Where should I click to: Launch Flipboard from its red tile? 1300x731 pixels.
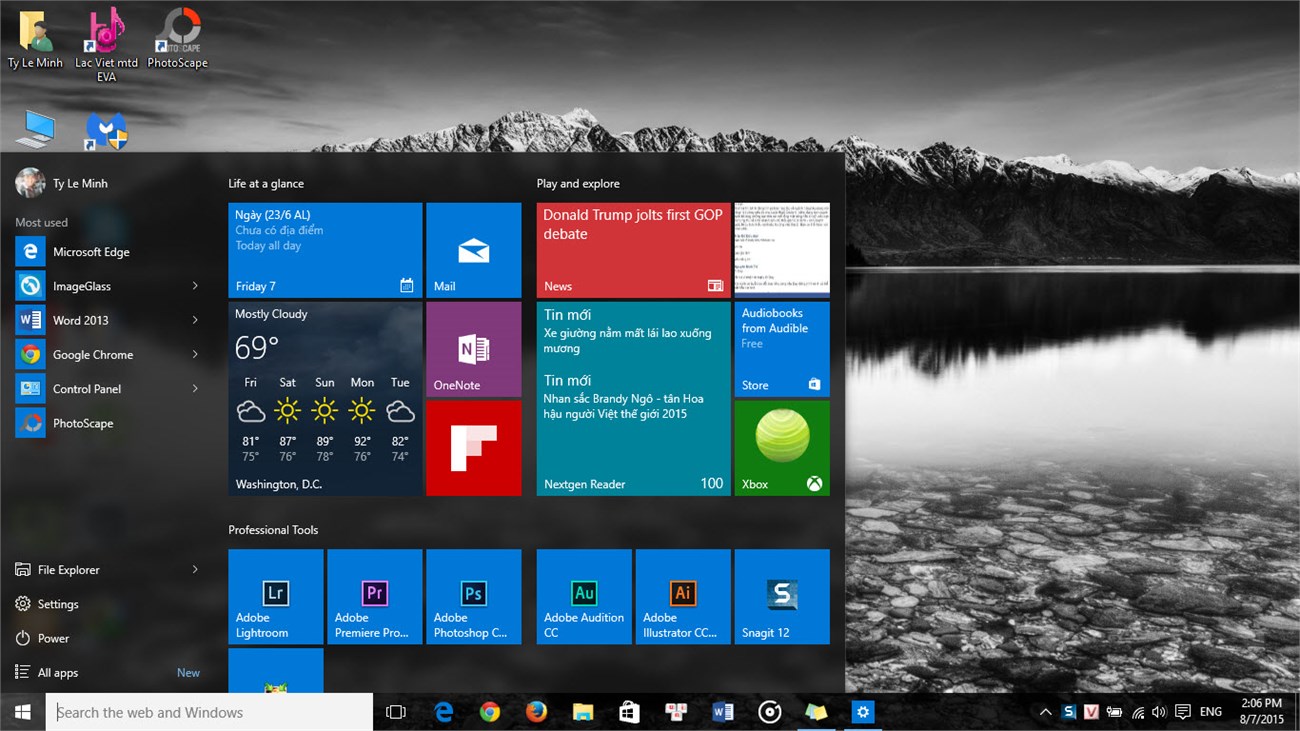474,447
